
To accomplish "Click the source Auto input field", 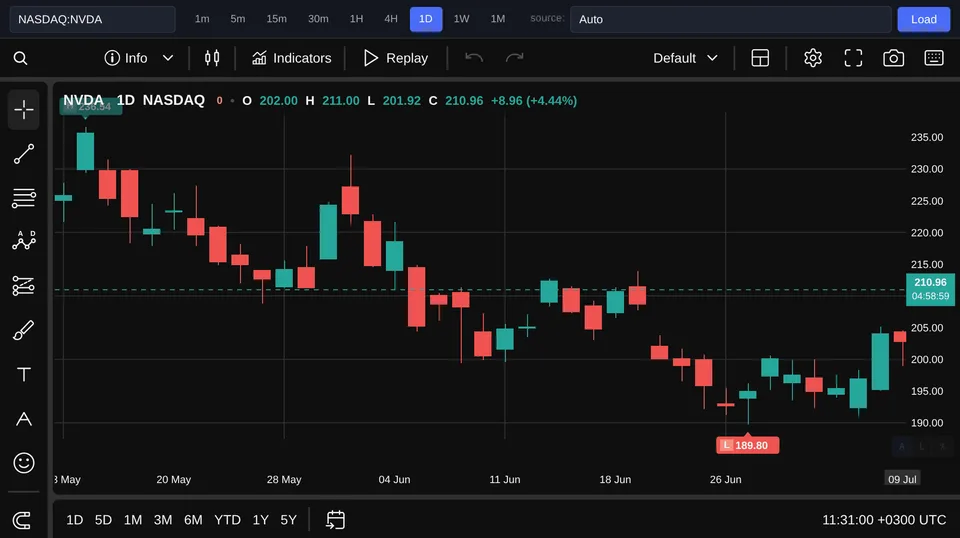I will point(730,19).
